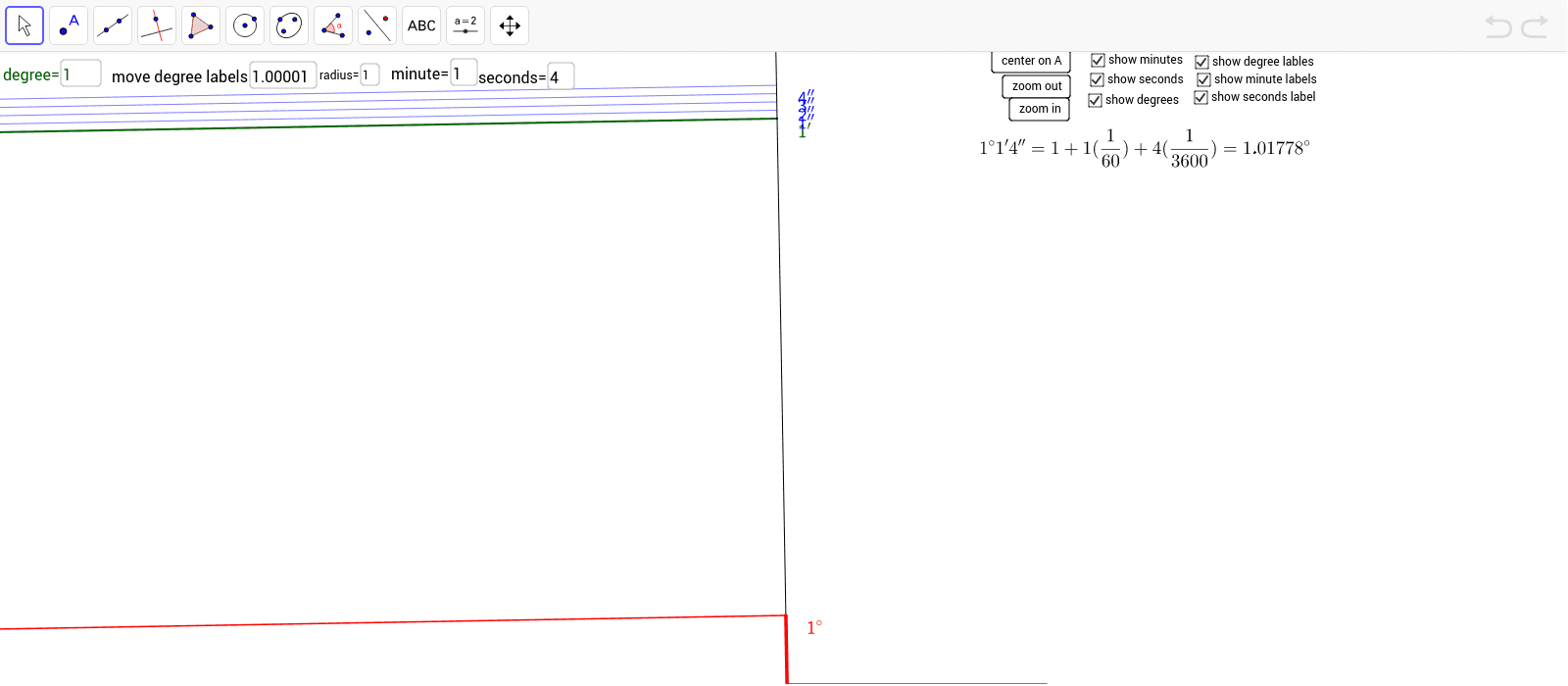Select the Move arrow tool
This screenshot has height=686, width=1568.
(24, 25)
